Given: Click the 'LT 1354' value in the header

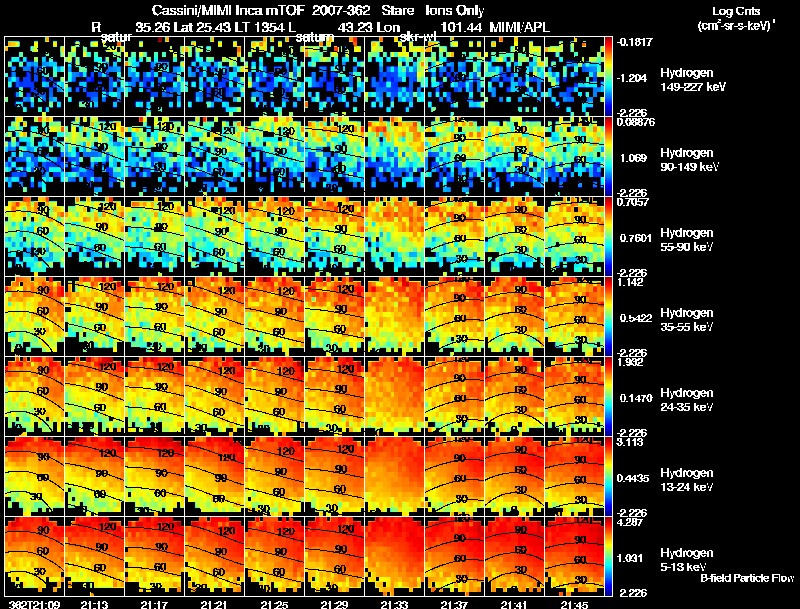Looking at the screenshot, I should click(264, 27).
